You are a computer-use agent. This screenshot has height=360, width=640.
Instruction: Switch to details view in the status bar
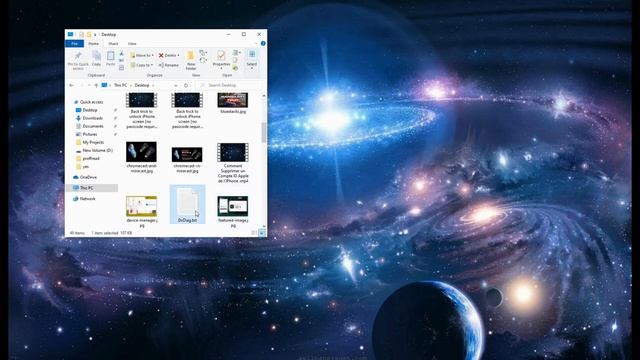click(254, 233)
